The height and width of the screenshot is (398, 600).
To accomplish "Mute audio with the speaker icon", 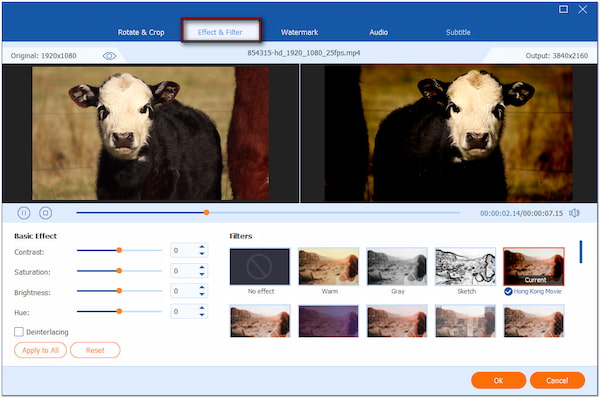I will pos(574,213).
